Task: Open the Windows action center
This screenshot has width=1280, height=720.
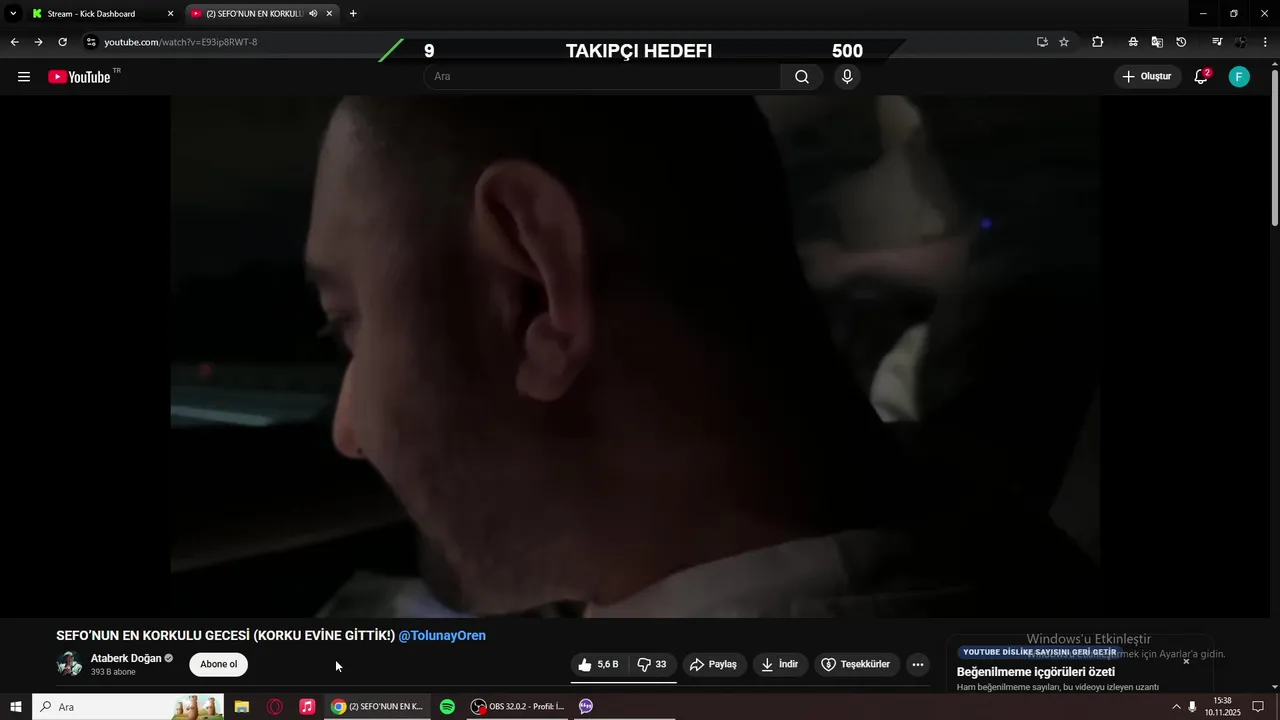Action: [x=1258, y=706]
